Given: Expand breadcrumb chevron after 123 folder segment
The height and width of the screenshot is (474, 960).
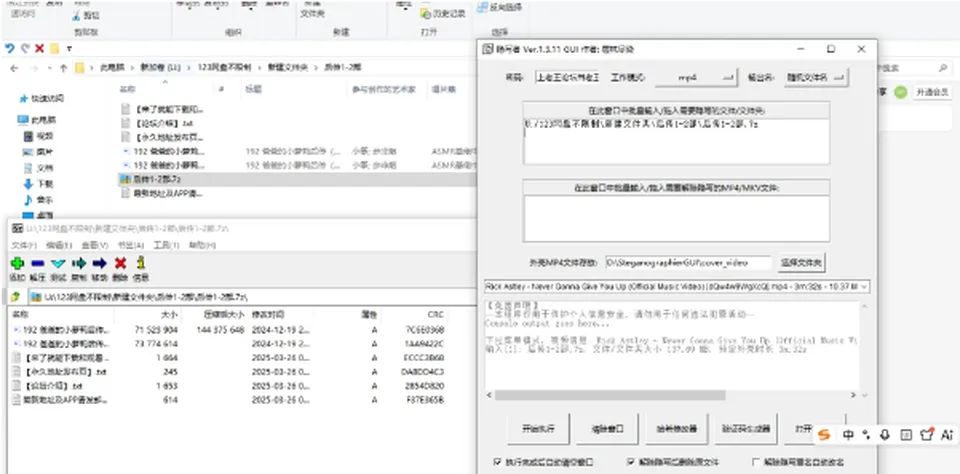Looking at the screenshot, I should click(x=260, y=68).
